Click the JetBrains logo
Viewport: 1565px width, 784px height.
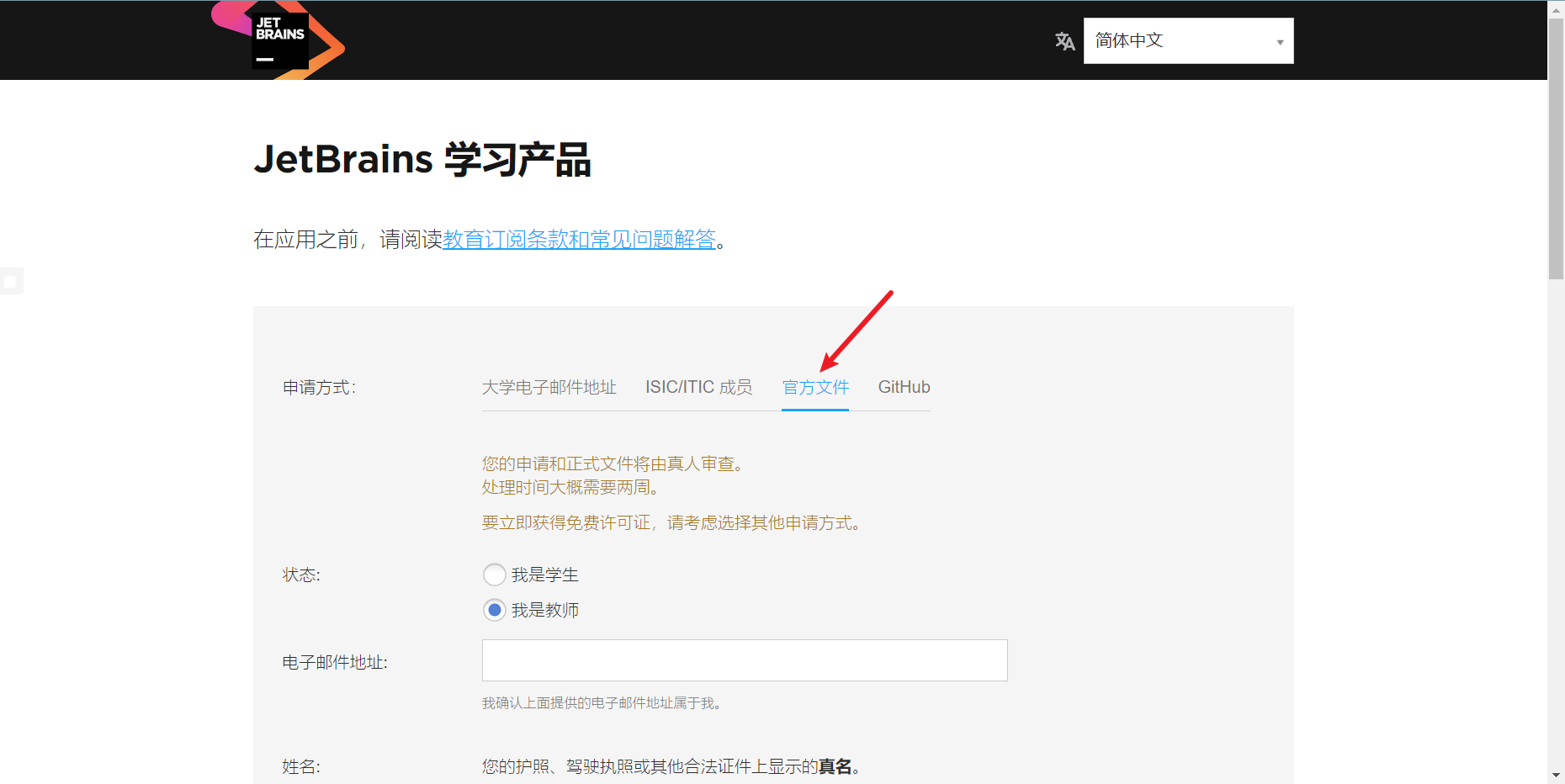(x=279, y=40)
